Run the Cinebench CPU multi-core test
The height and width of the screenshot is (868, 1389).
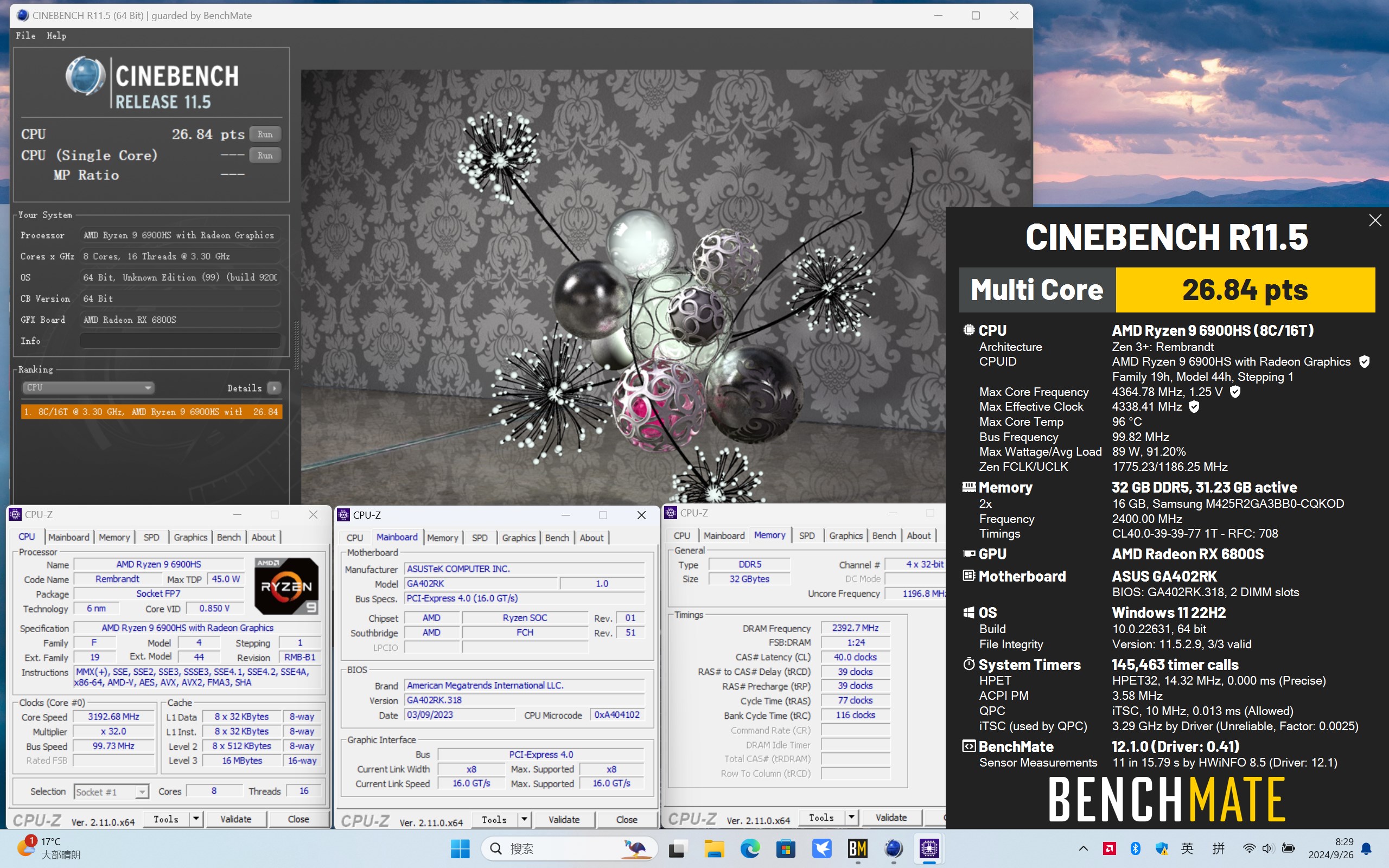(x=265, y=135)
